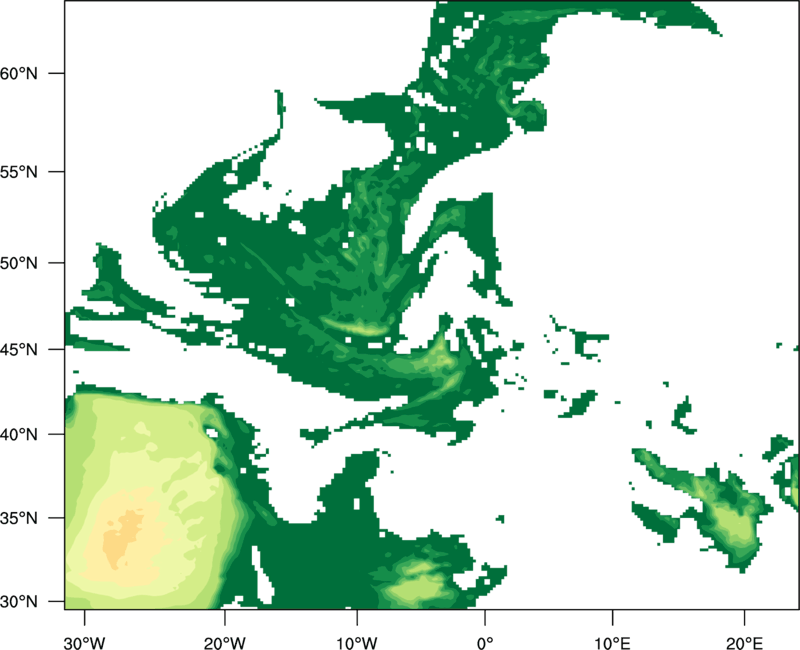Click the 20°W longitude label
800x650 pixels.
coord(225,643)
